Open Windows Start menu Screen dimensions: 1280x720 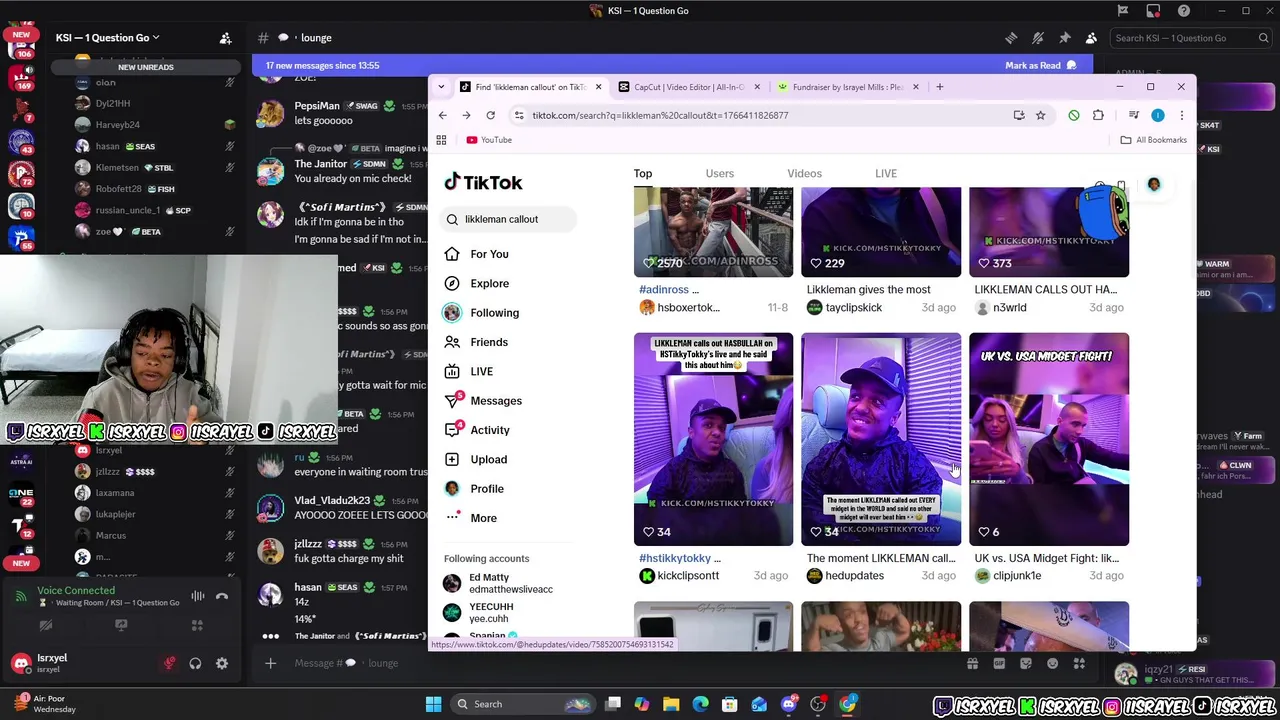[433, 704]
